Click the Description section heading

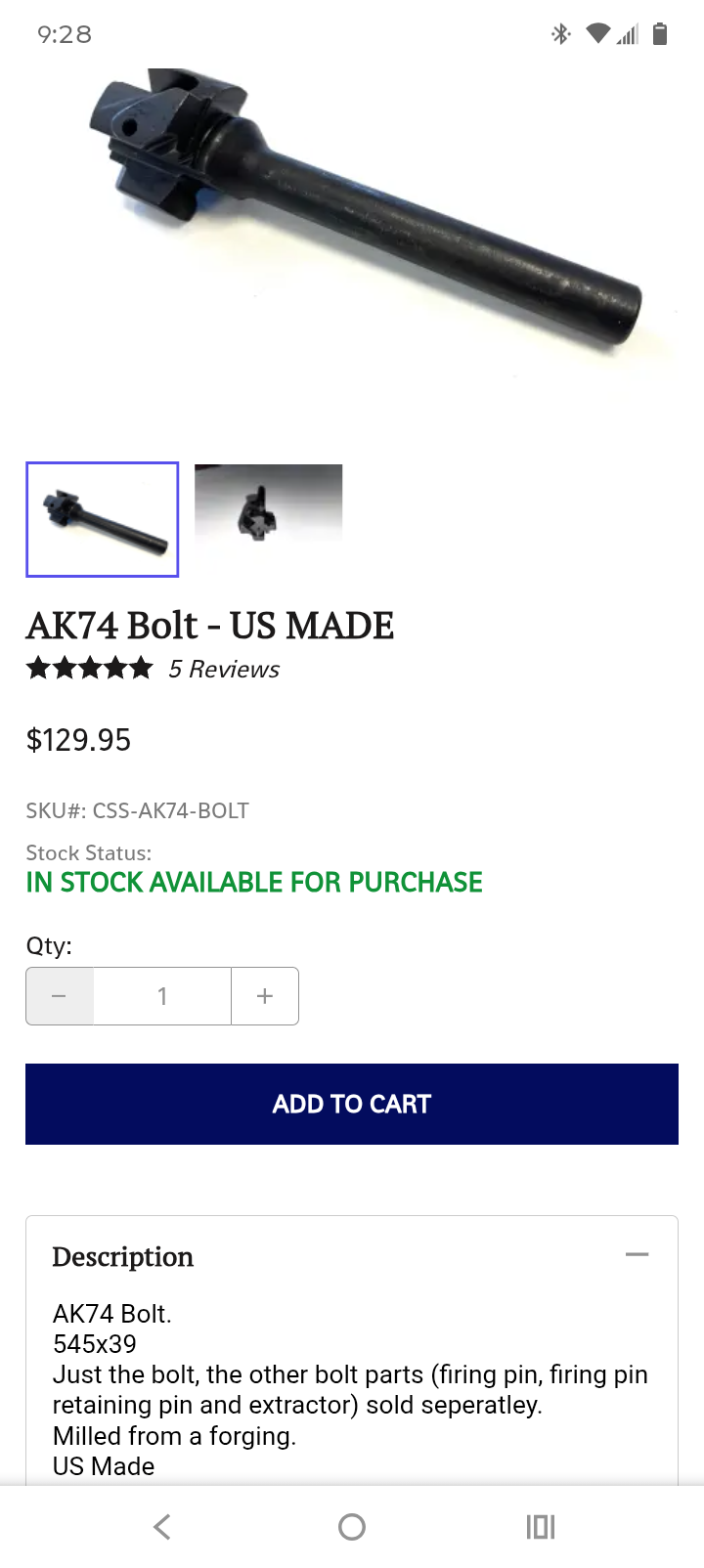(x=123, y=1257)
